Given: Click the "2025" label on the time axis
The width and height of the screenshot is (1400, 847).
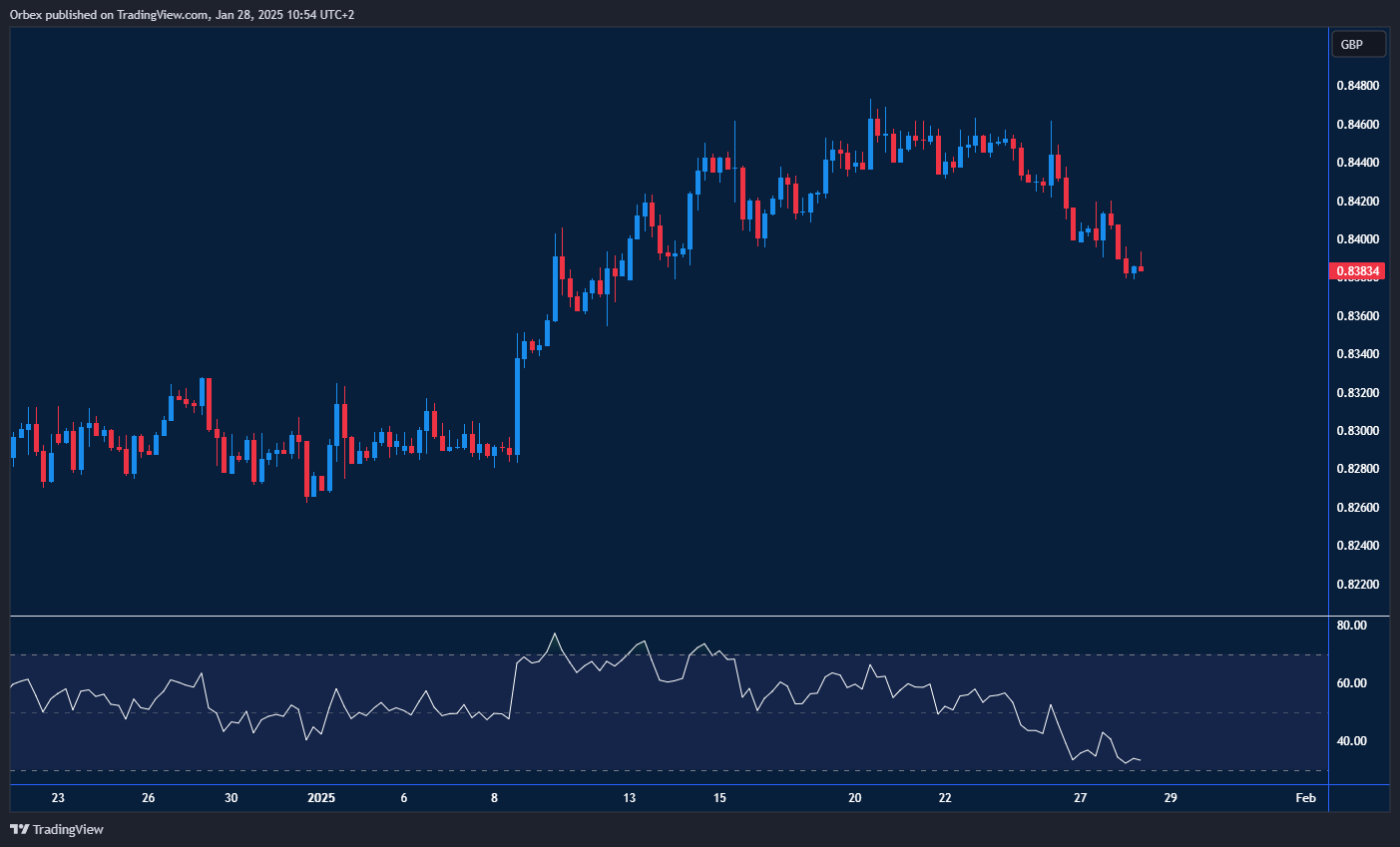Looking at the screenshot, I should 321,797.
